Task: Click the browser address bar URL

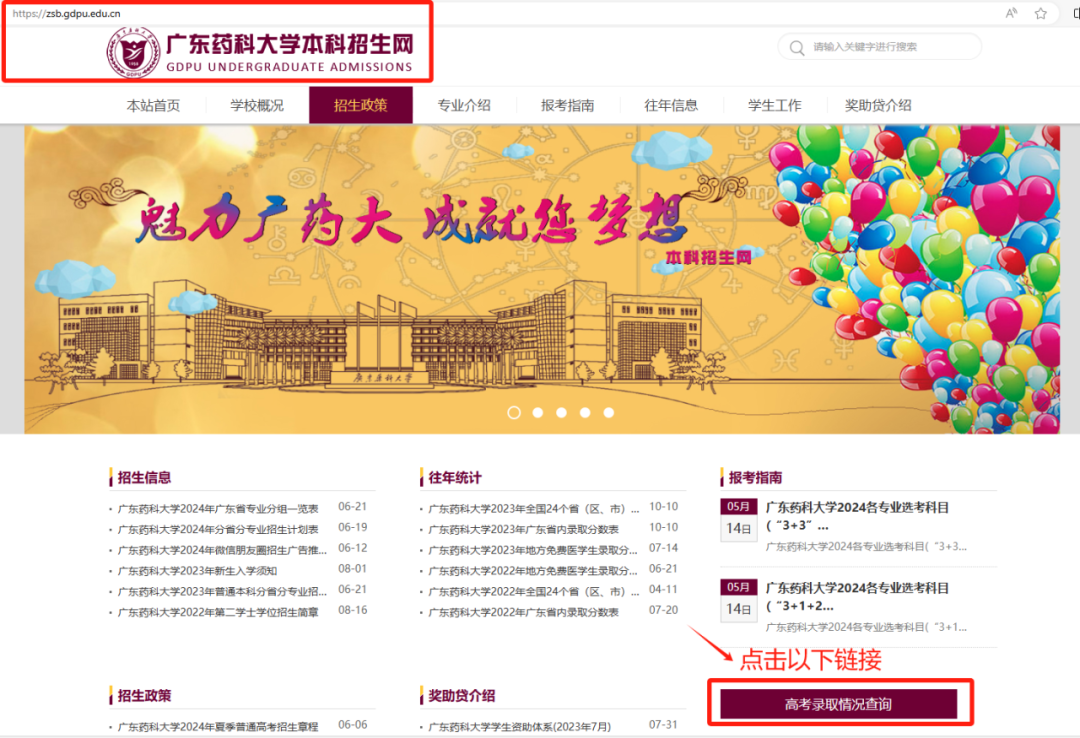Action: 66,13
